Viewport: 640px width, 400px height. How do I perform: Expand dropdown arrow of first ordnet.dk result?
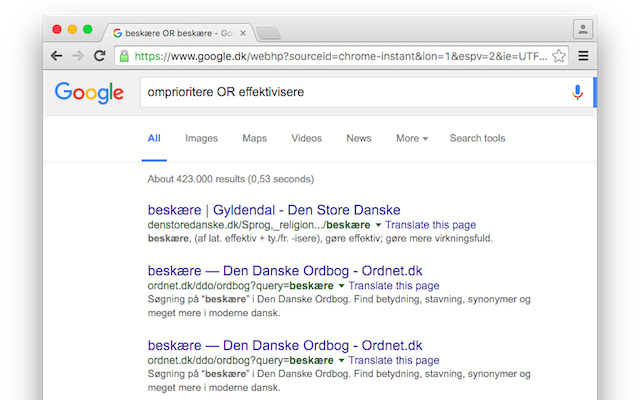(341, 286)
